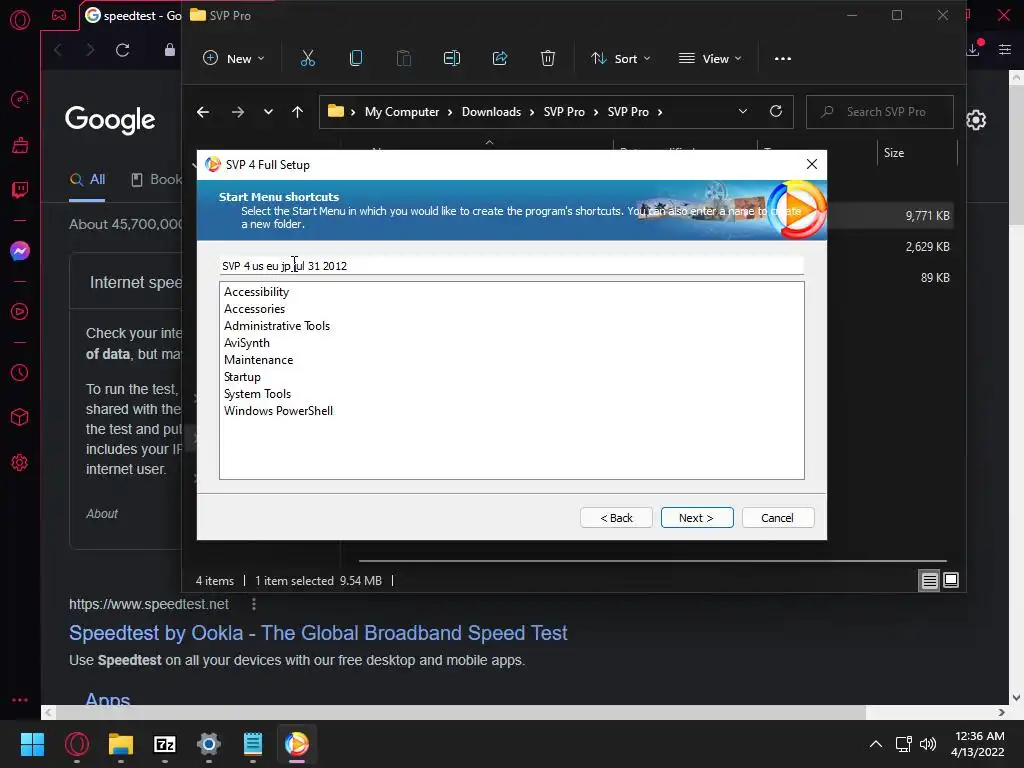The height and width of the screenshot is (768, 1024).
Task: Open the Sort dropdown in File Explorer
Action: pos(620,59)
